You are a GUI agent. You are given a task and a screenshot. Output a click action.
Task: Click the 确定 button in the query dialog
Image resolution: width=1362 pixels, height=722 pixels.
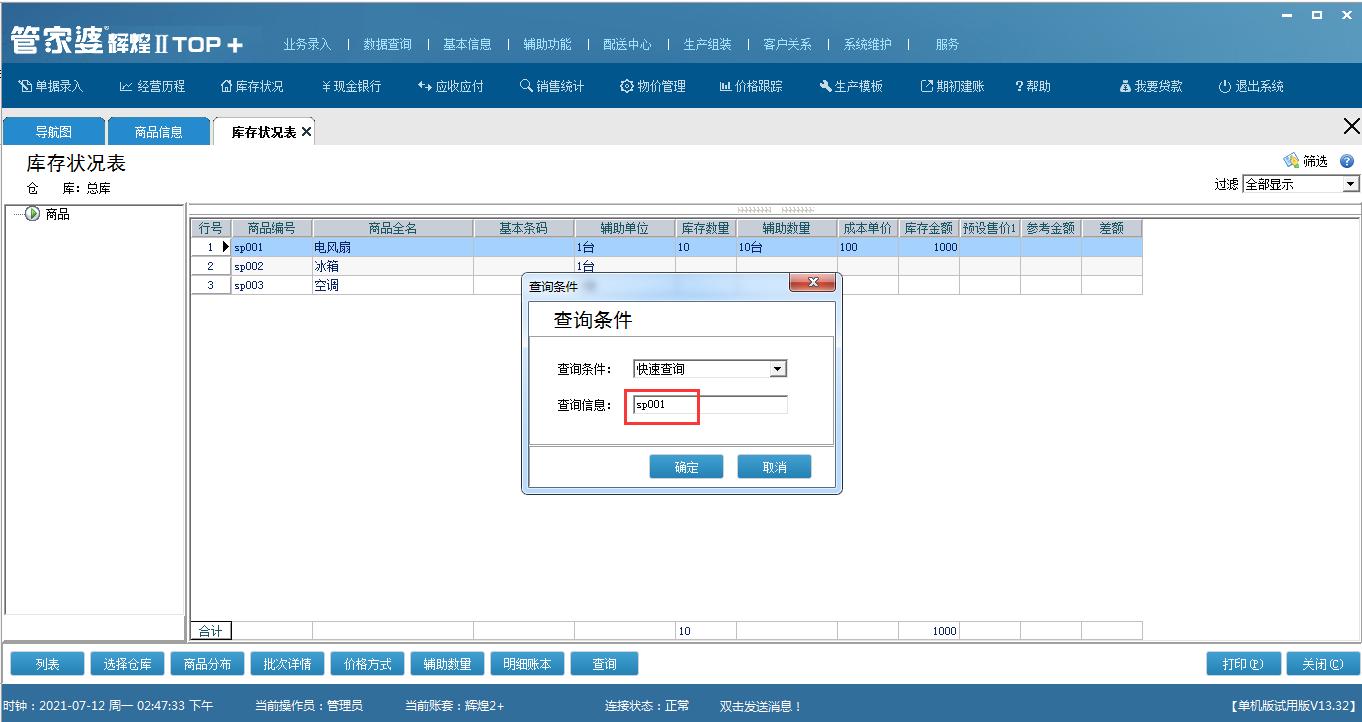click(686, 466)
